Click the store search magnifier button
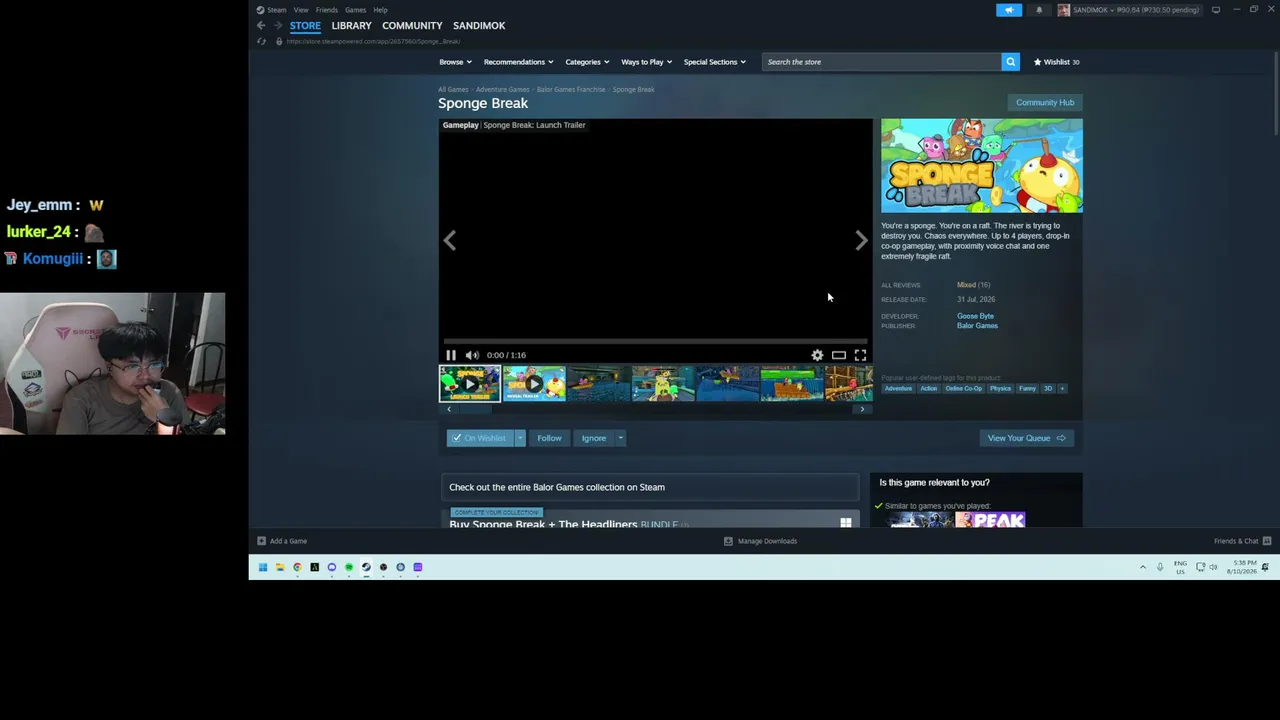1280x720 pixels. (1010, 62)
